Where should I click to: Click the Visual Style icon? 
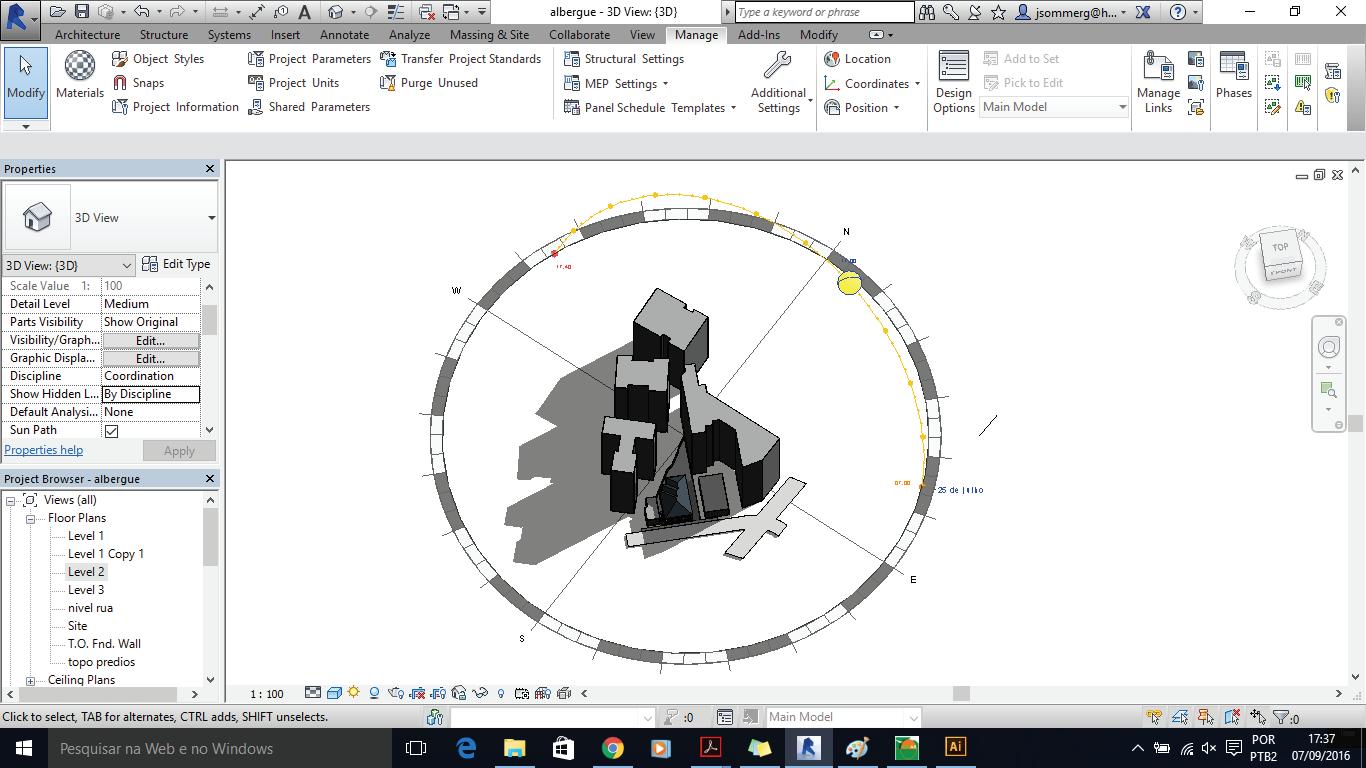(x=334, y=693)
